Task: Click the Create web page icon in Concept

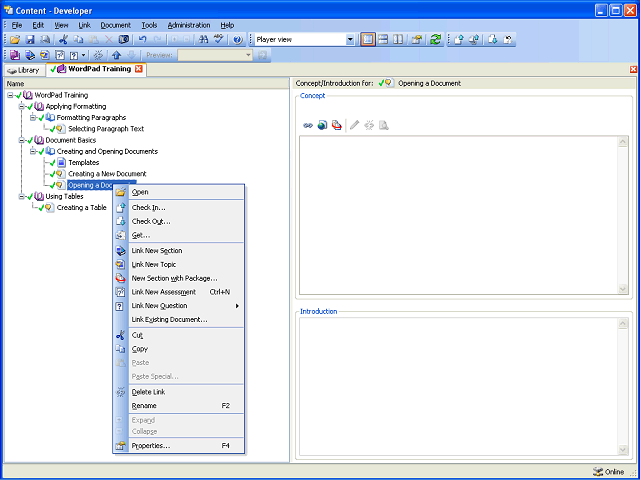Action: (x=322, y=125)
